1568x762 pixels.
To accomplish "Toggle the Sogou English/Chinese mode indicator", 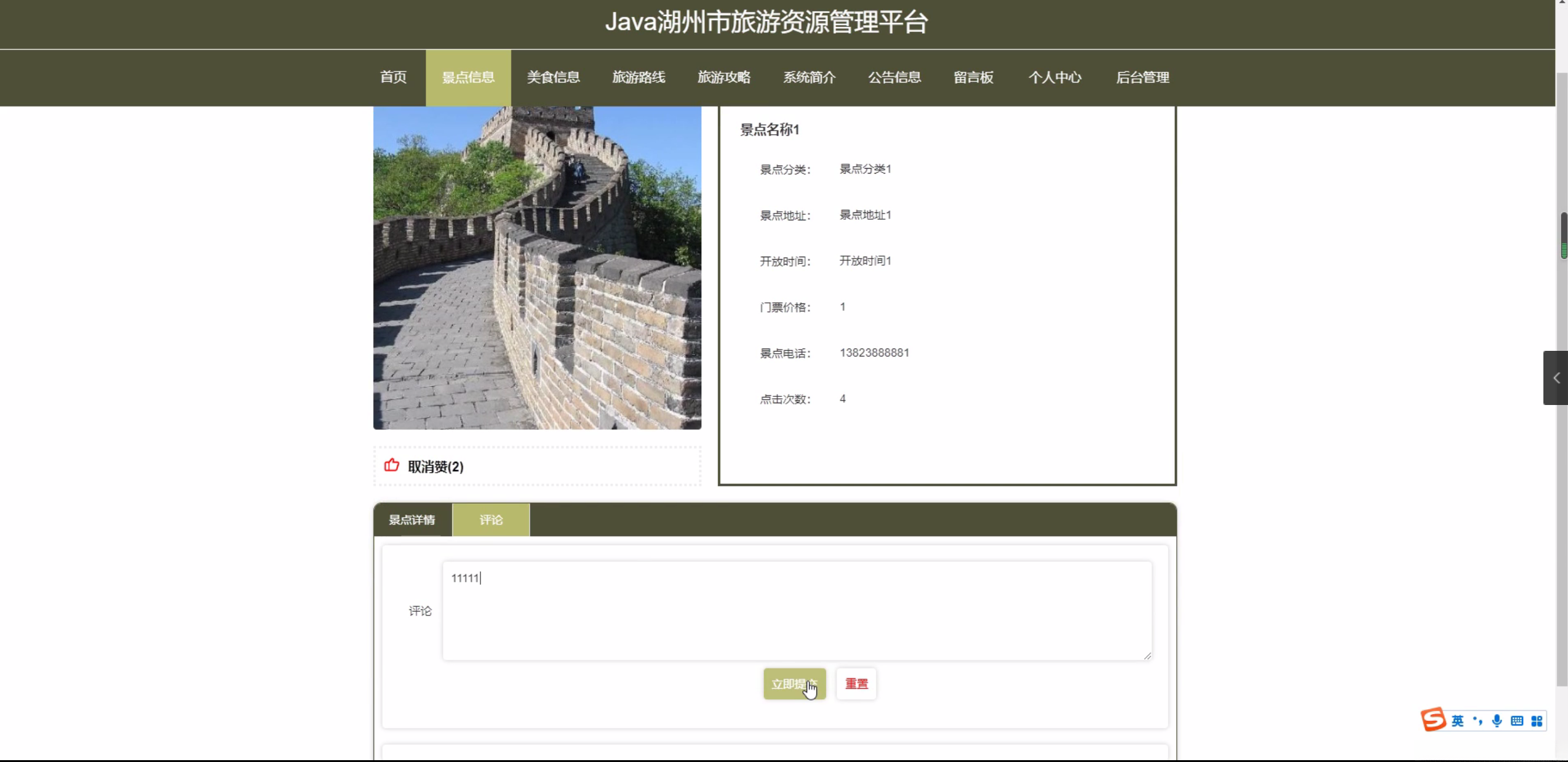I will coord(1457,721).
